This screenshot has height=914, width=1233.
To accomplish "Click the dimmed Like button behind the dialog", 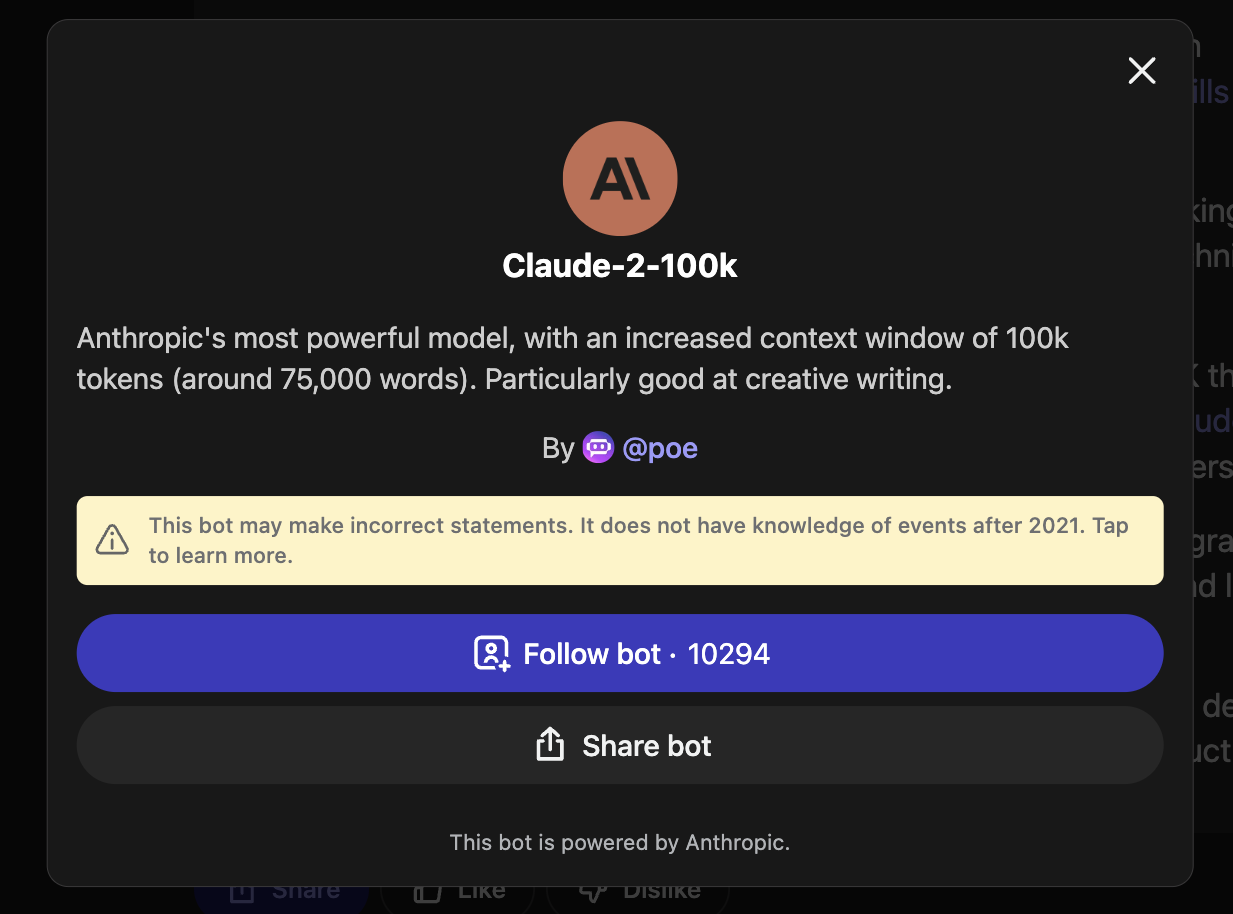I will pos(457,892).
